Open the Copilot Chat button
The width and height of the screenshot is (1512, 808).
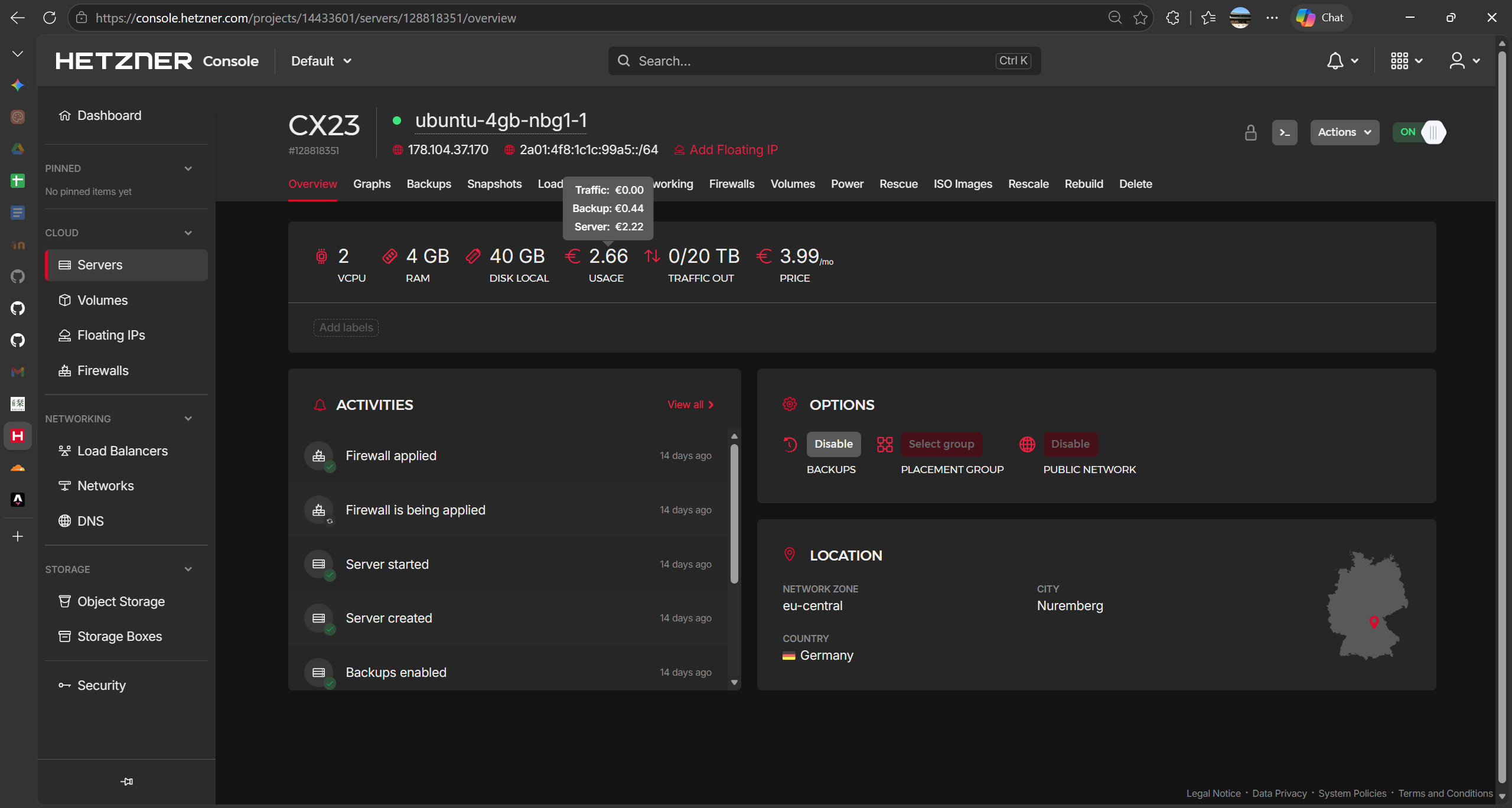point(1320,18)
